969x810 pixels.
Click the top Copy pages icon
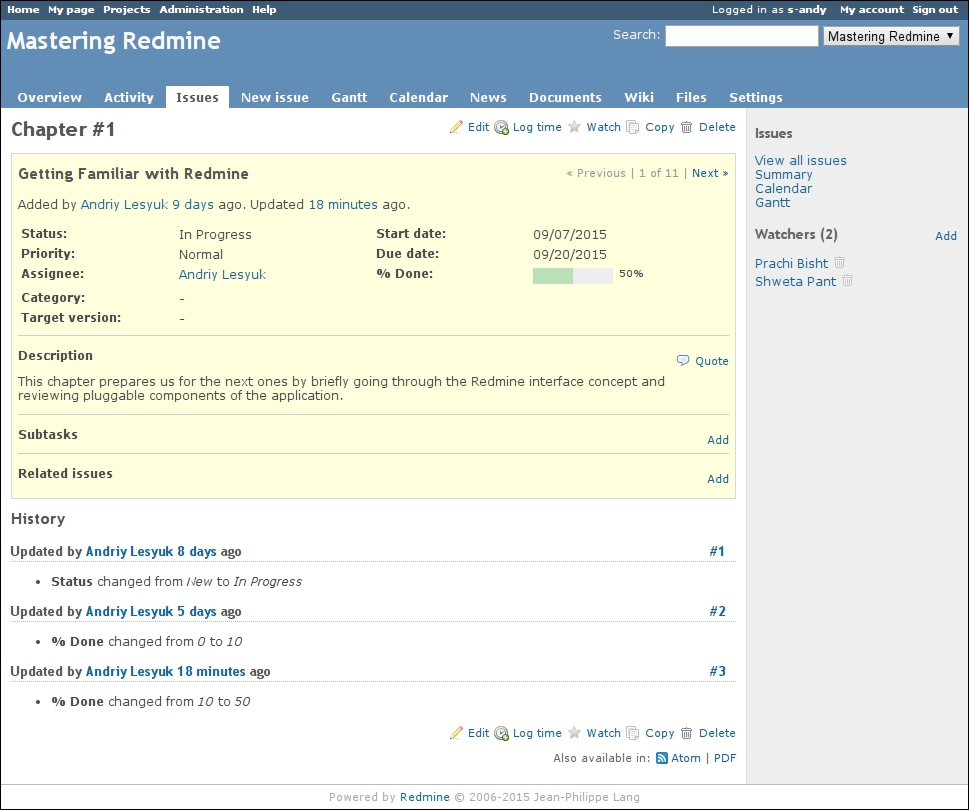[x=632, y=127]
